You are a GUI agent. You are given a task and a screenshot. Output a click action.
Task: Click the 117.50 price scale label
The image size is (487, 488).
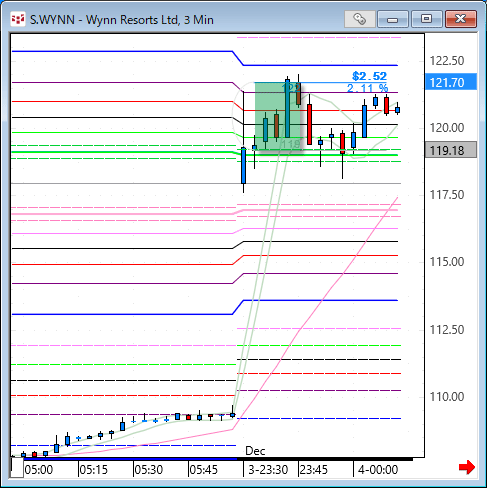tap(447, 195)
